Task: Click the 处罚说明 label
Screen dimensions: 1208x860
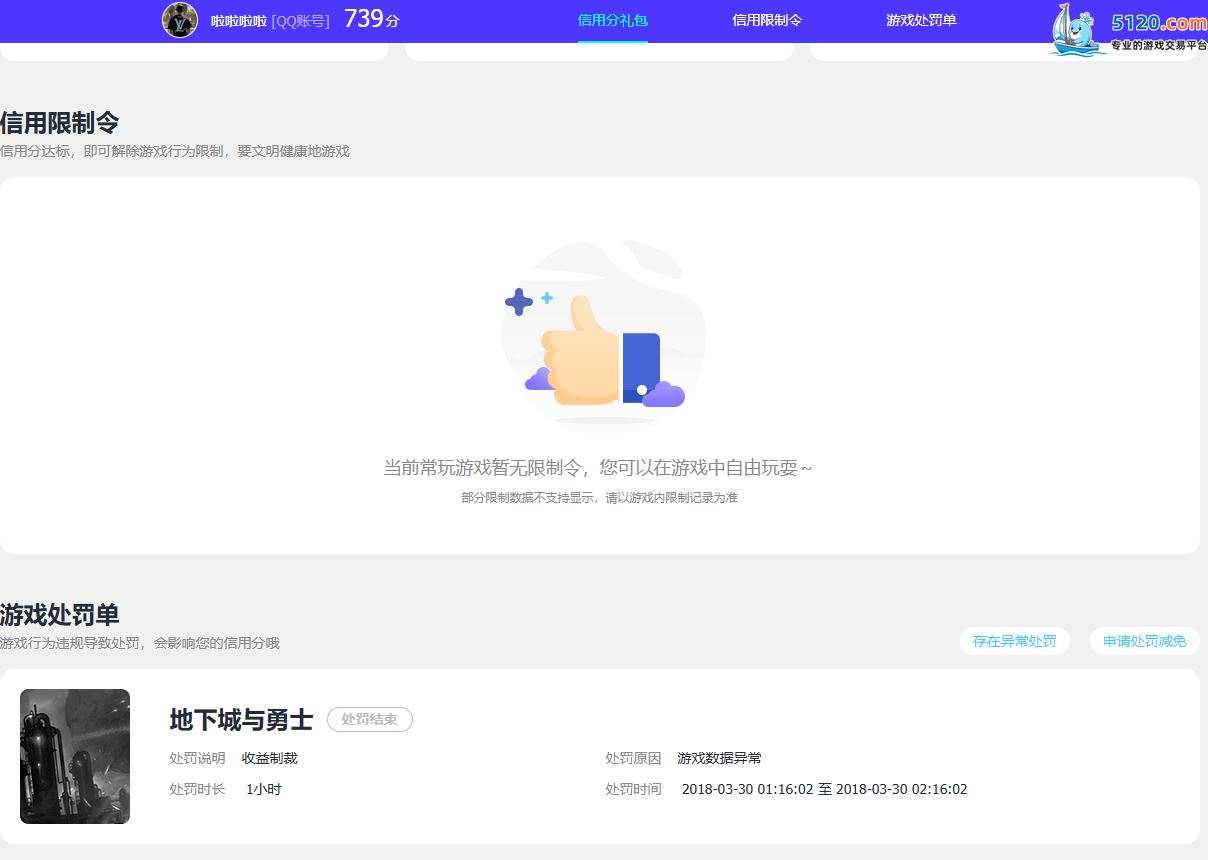Action: (197, 758)
